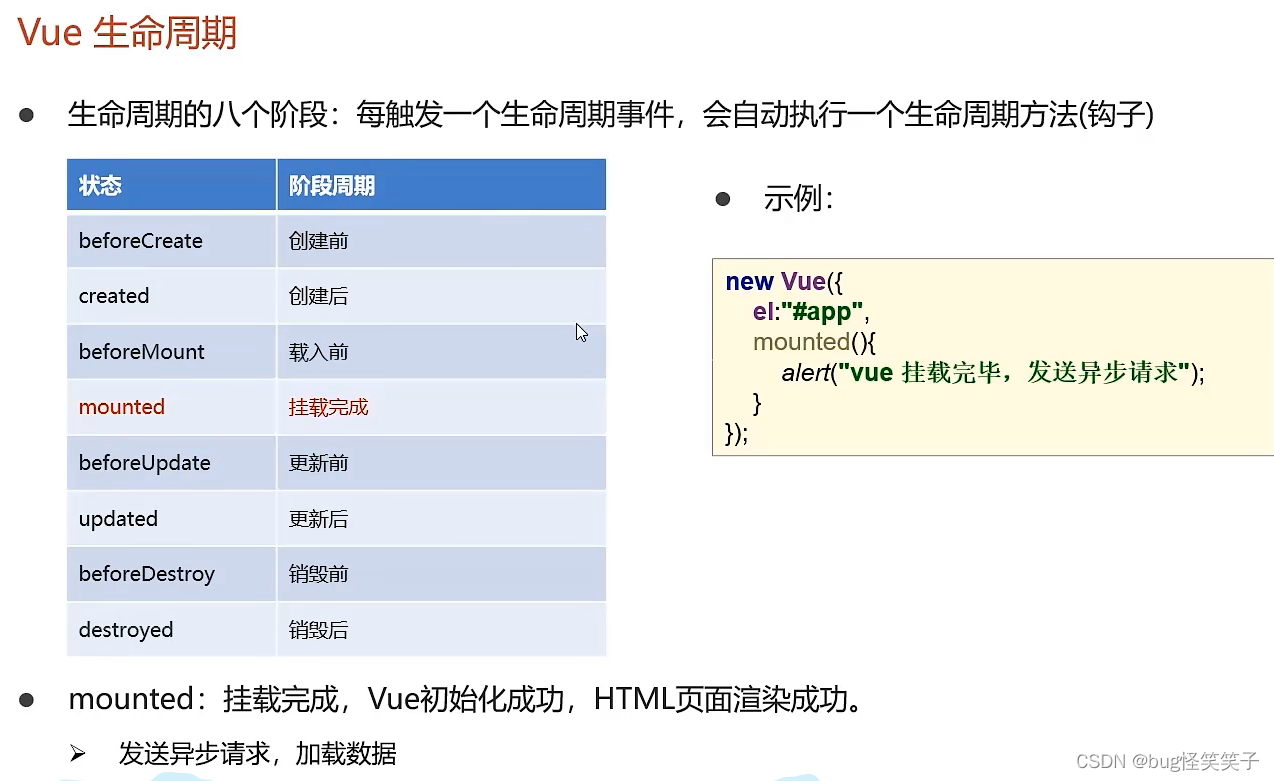Screen dimensions: 1274x781
Task: Click the red '挂载完成' table cell
Action: pos(441,407)
